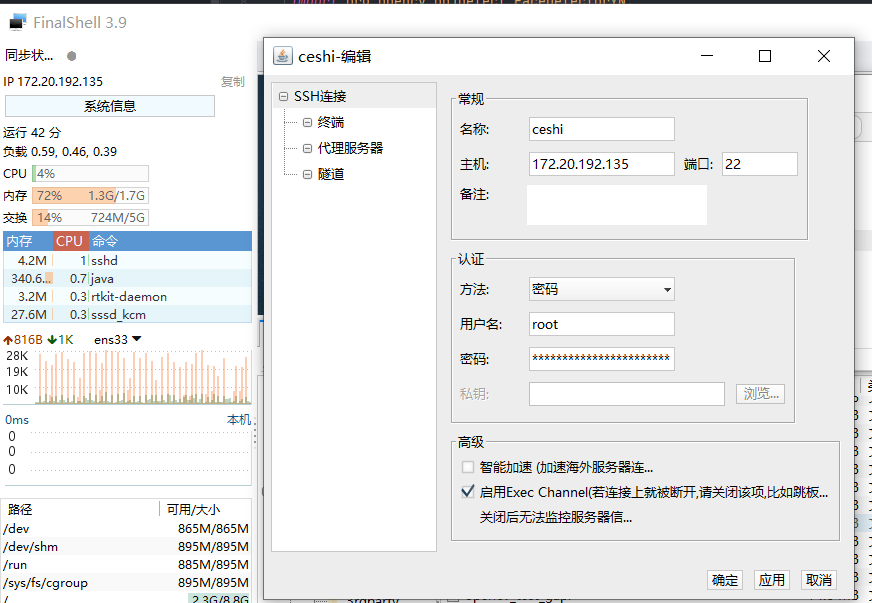
Task: Click the 确定 confirm button
Action: [725, 580]
